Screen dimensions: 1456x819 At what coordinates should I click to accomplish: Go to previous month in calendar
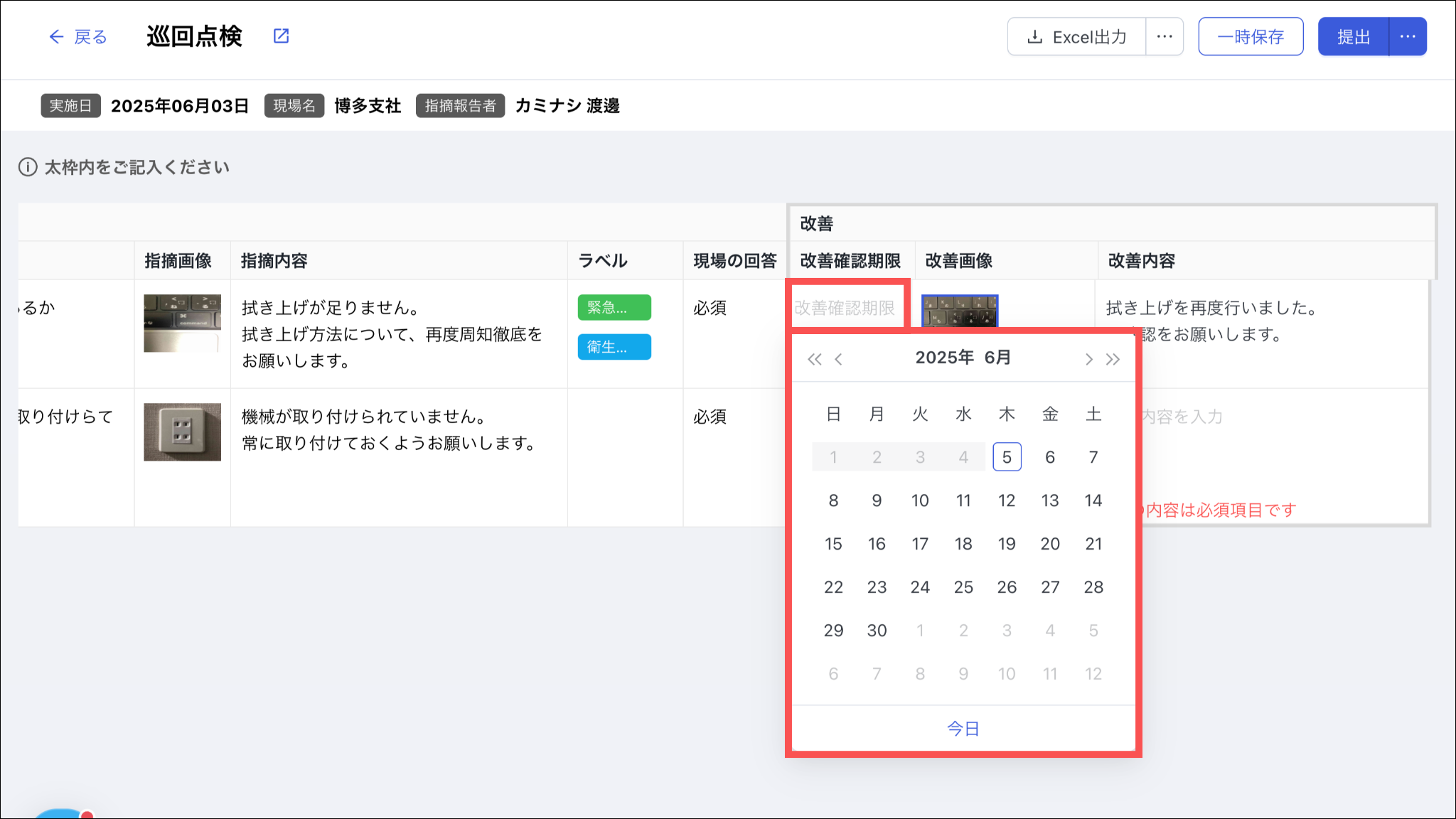(839, 359)
